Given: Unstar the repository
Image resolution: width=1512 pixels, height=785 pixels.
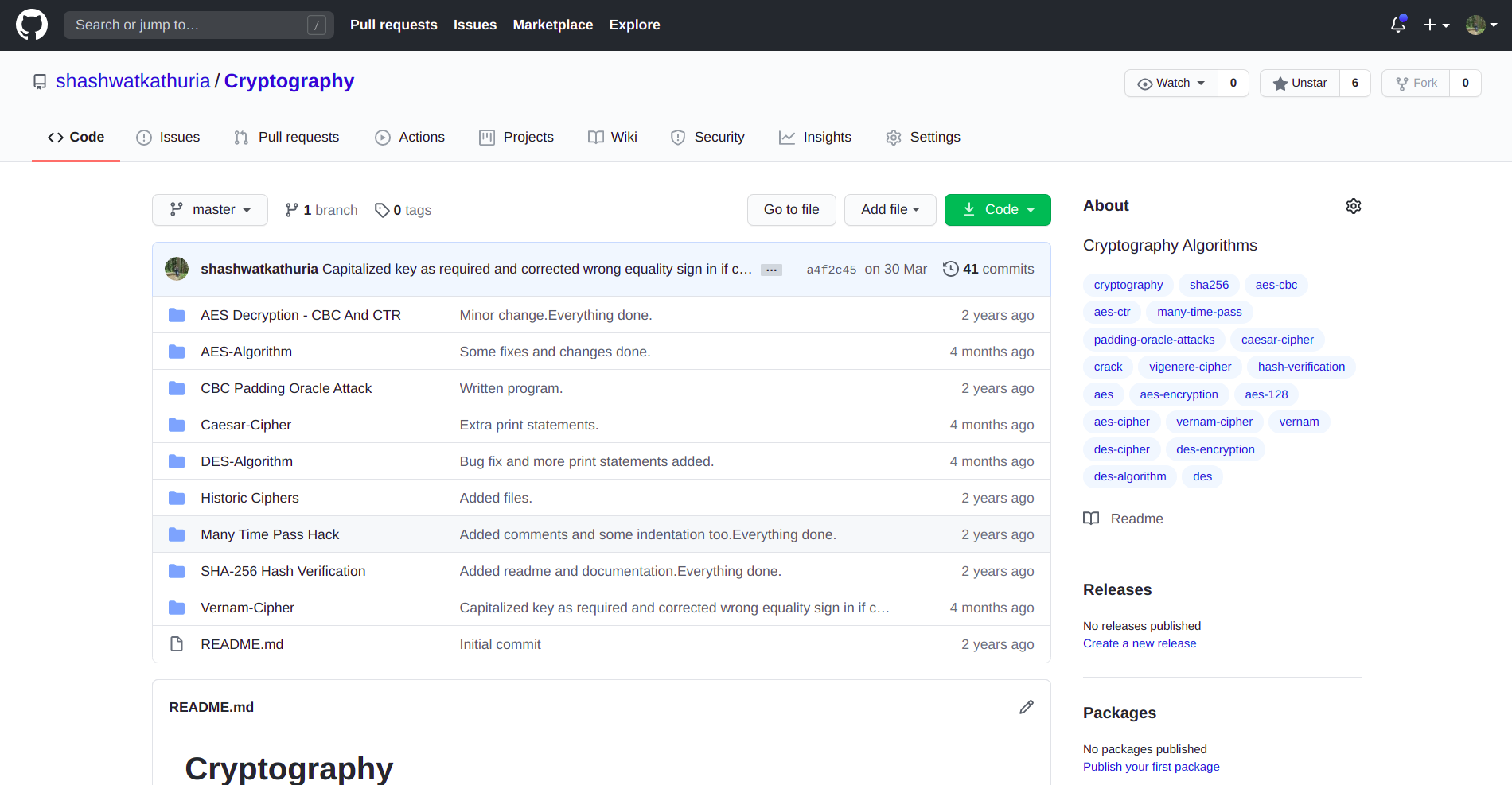Looking at the screenshot, I should pos(1300,83).
